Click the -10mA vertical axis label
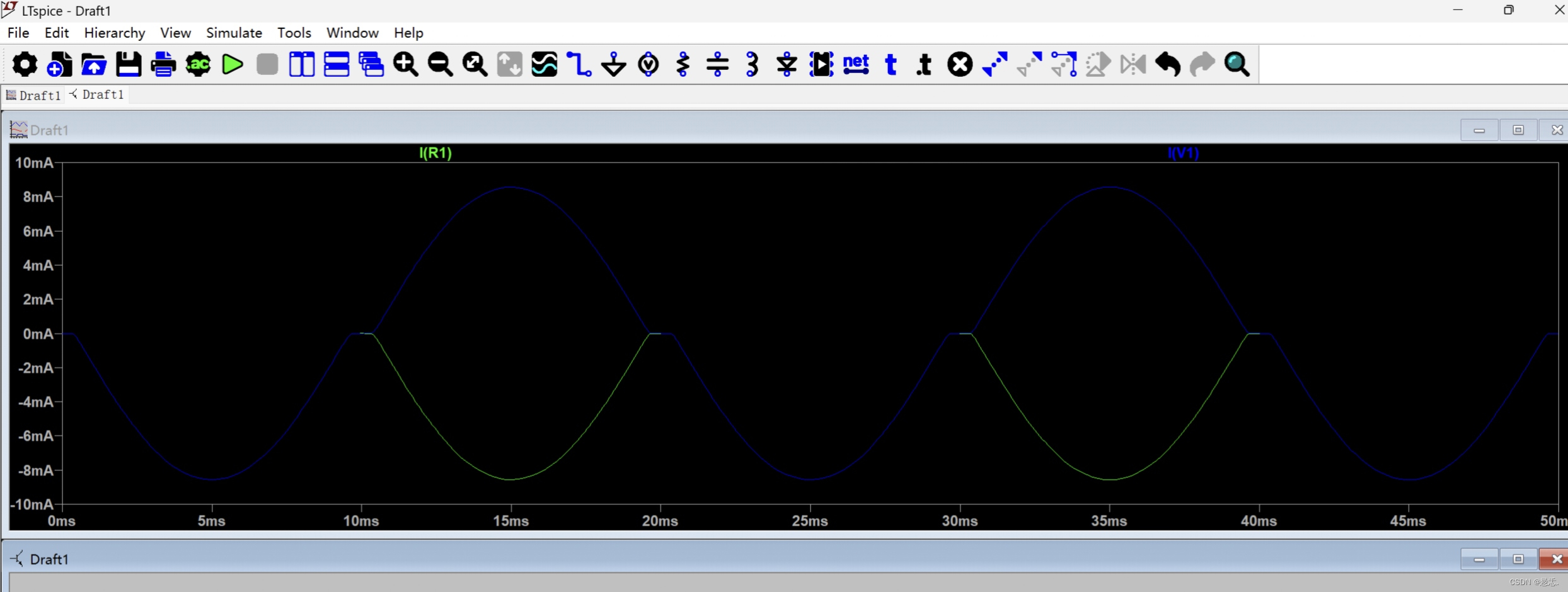The image size is (1568, 592). pyautogui.click(x=32, y=504)
